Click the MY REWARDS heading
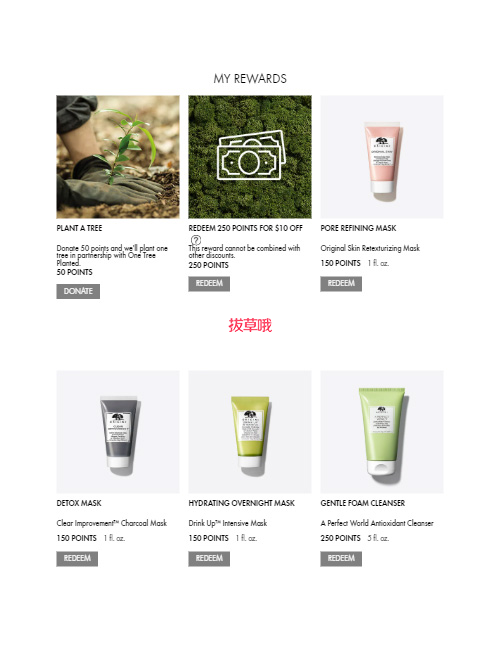 [x=250, y=79]
